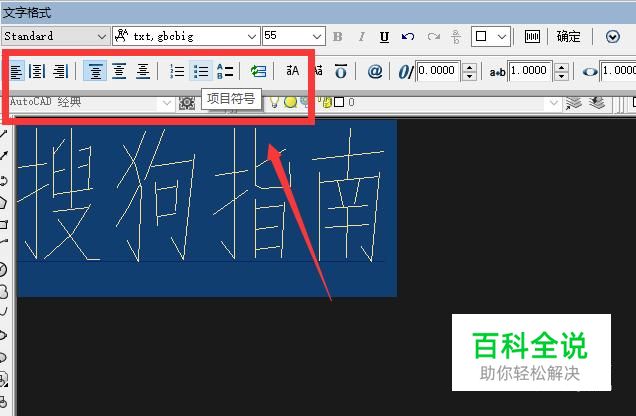The image size is (636, 416).
Task: Apply numbered list formatting
Action: [x=177, y=71]
